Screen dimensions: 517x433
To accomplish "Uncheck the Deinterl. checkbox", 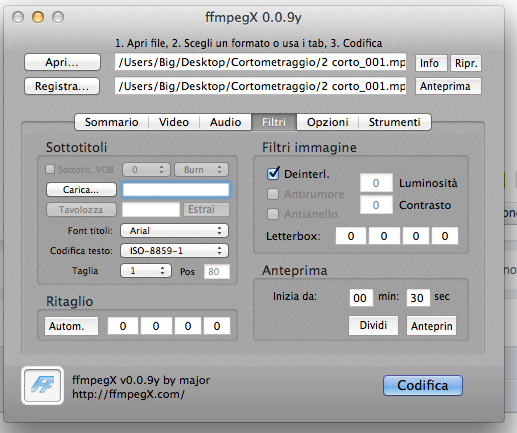I will click(273, 173).
